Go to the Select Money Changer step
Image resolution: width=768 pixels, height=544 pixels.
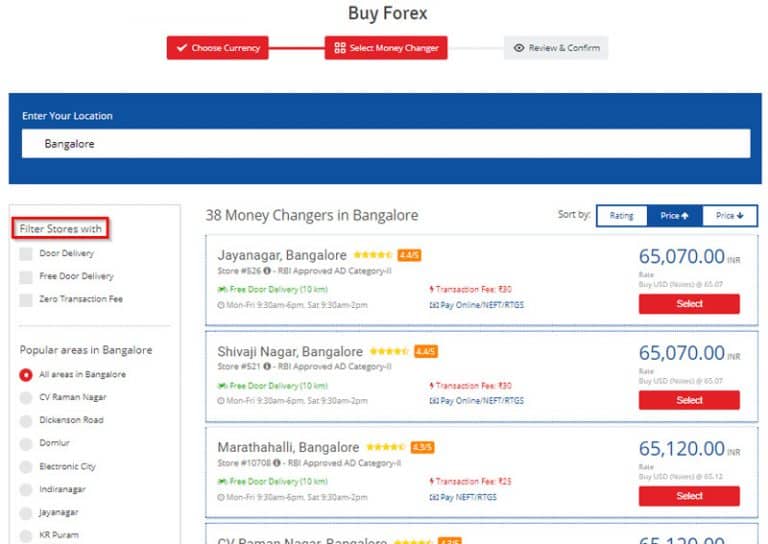tap(386, 48)
